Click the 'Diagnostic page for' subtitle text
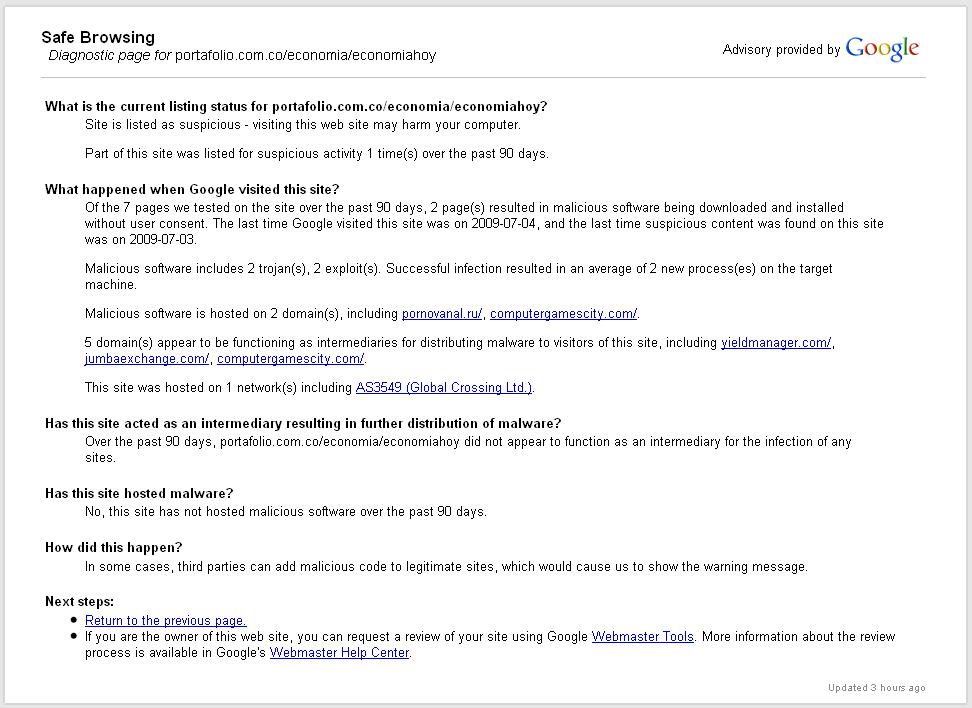The image size is (972, 708). click(110, 55)
